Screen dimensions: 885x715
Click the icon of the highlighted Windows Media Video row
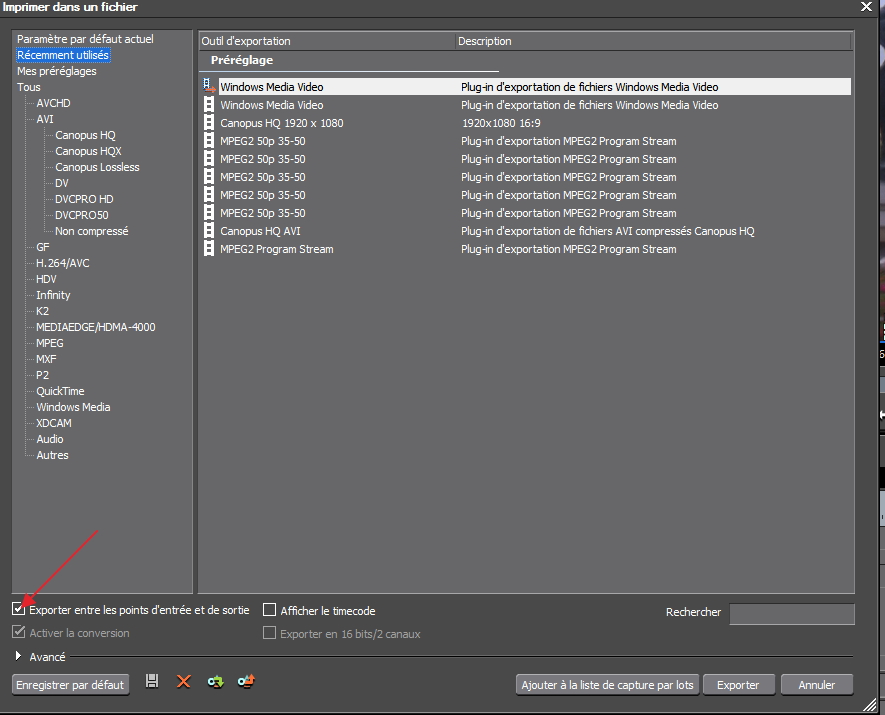(209, 86)
